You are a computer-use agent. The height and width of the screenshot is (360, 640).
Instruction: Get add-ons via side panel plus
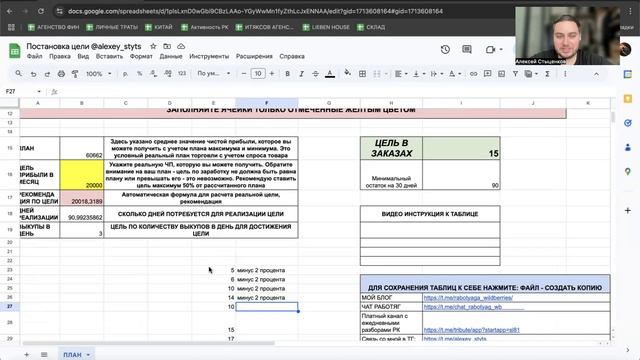[x=628, y=211]
